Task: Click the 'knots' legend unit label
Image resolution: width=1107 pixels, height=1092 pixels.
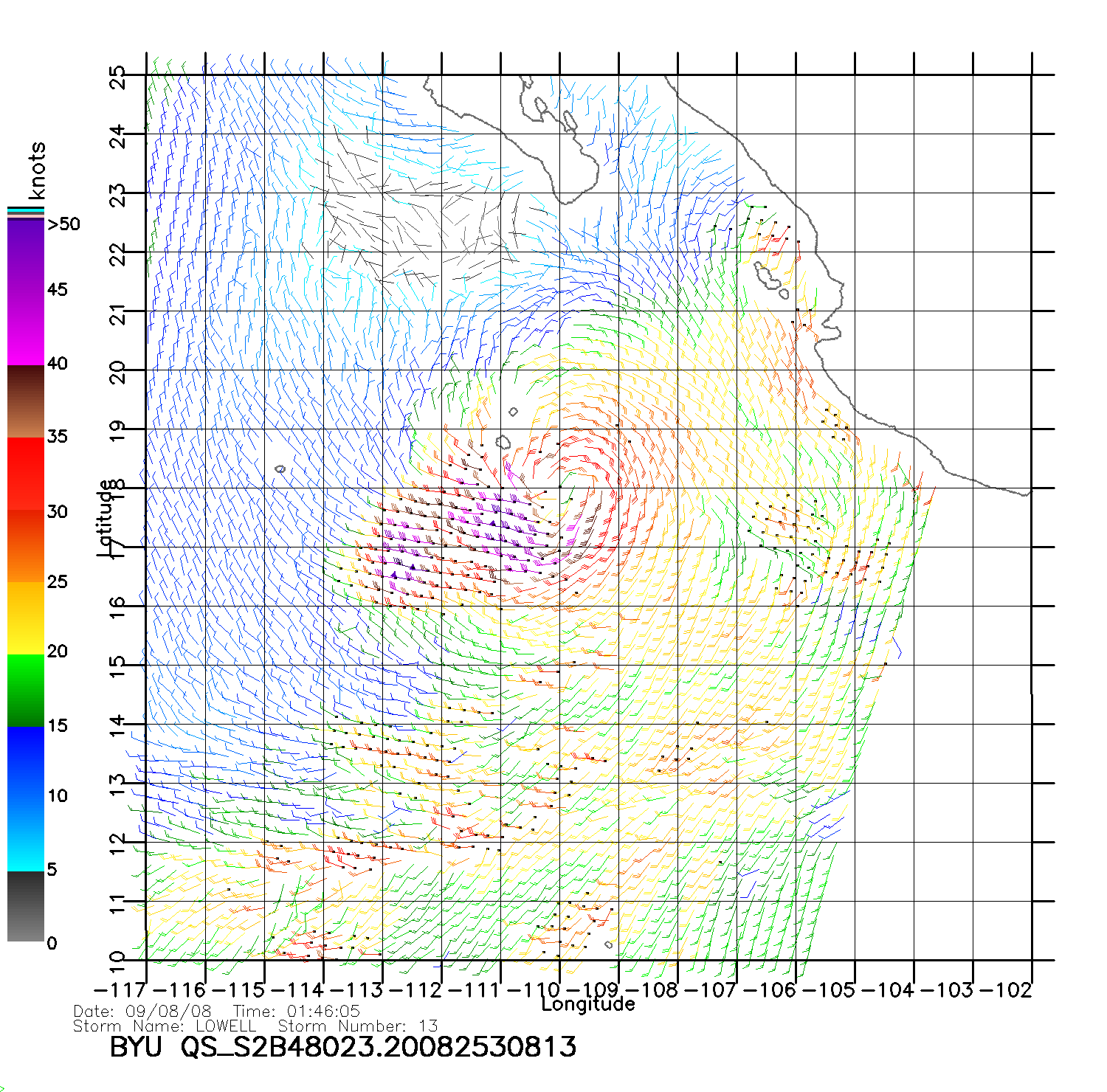Action: click(x=37, y=170)
